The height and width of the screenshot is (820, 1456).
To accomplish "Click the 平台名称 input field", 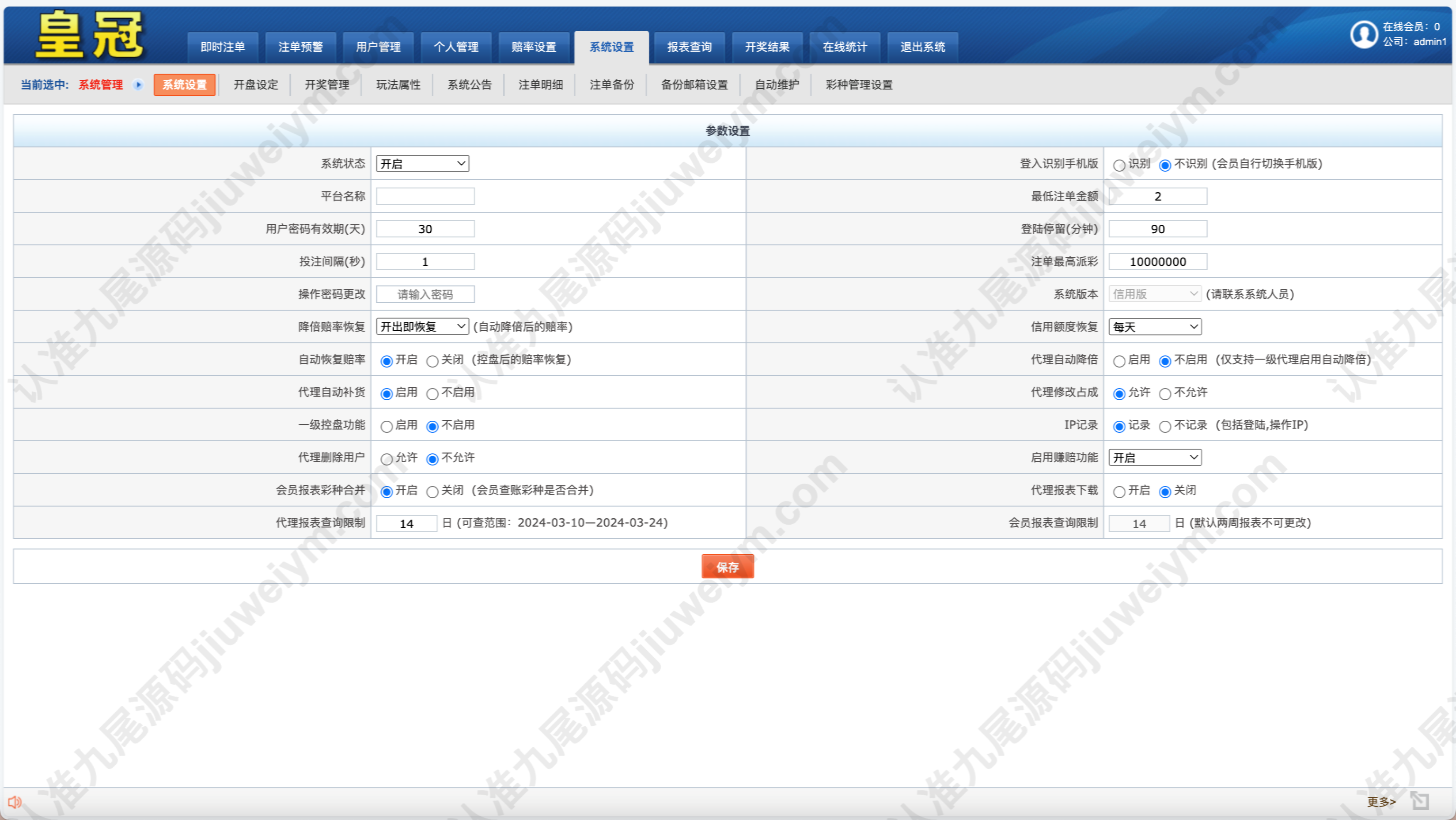I will (425, 196).
